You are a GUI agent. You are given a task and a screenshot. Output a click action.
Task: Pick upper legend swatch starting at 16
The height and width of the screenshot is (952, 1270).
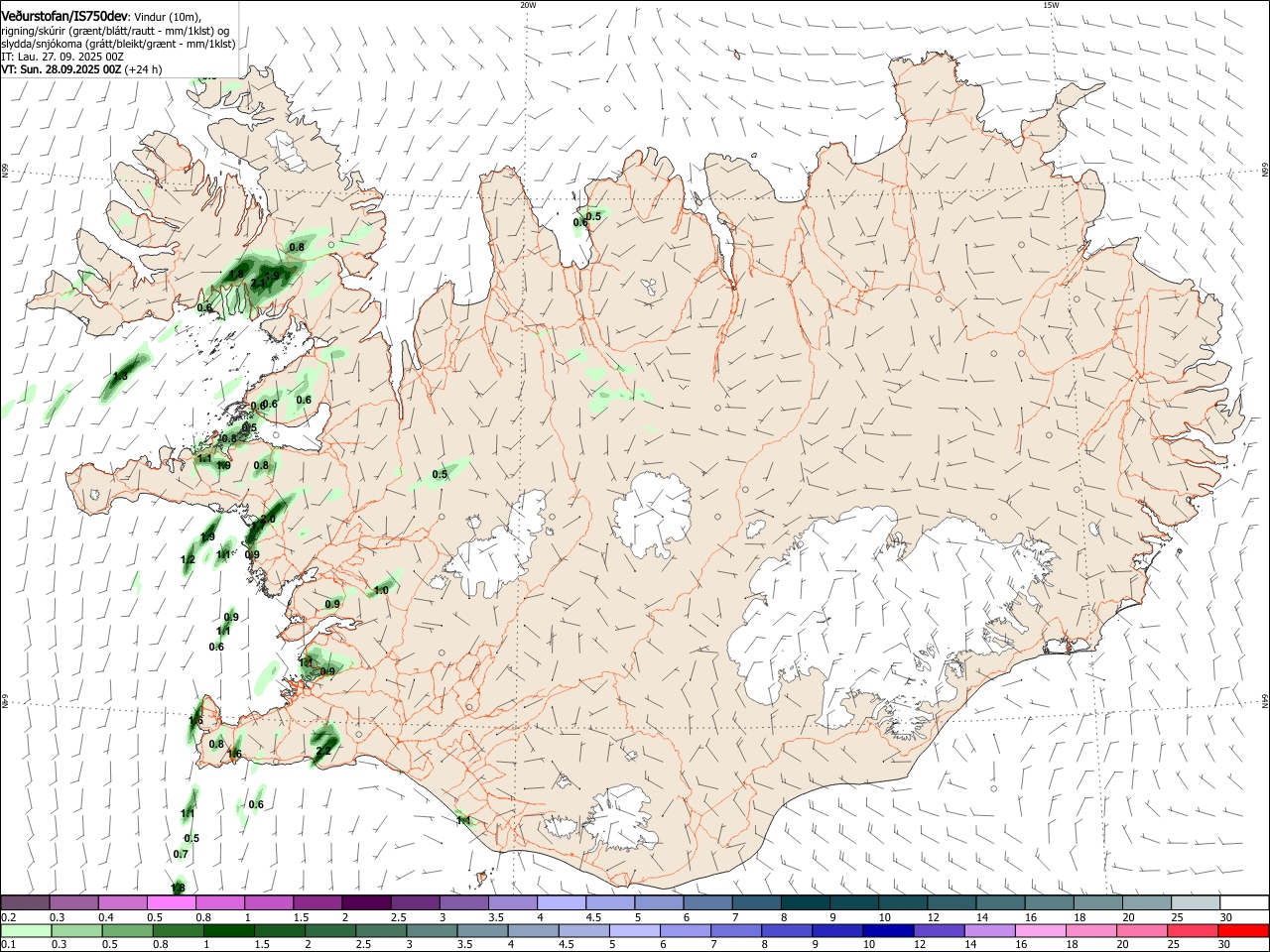tap(1048, 902)
